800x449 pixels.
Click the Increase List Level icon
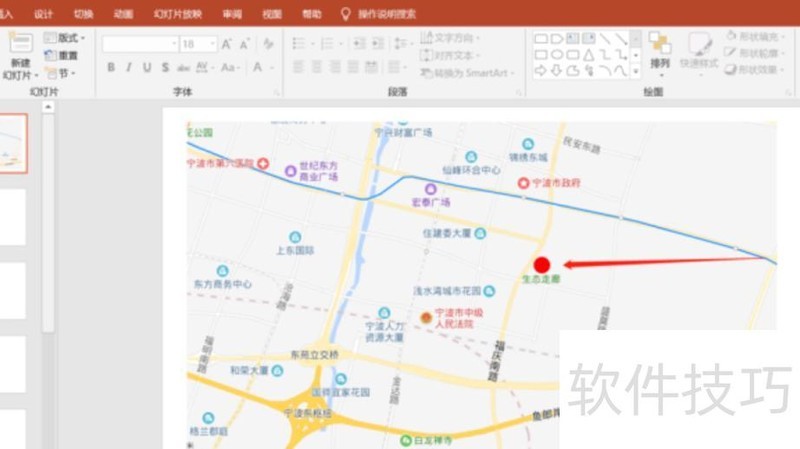[x=378, y=43]
